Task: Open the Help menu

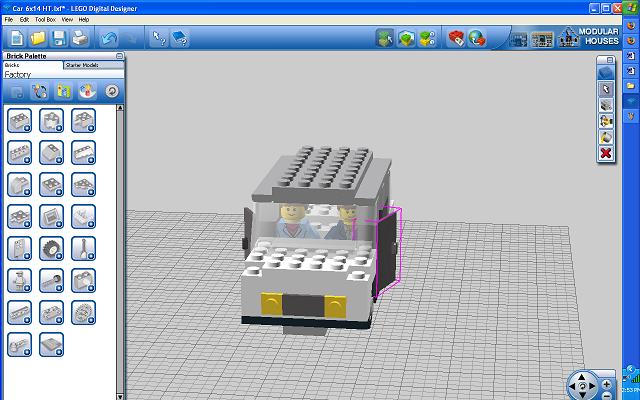Action: (x=84, y=19)
